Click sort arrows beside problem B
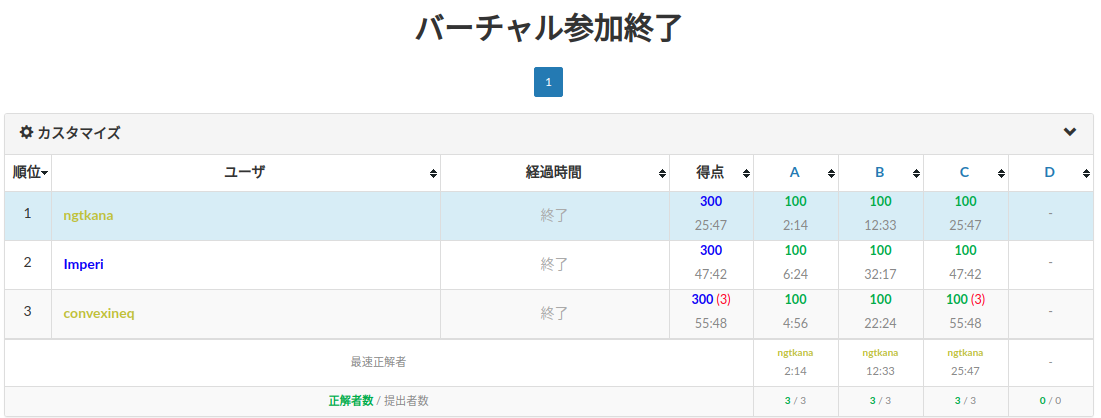1101x418 pixels. coord(916,174)
